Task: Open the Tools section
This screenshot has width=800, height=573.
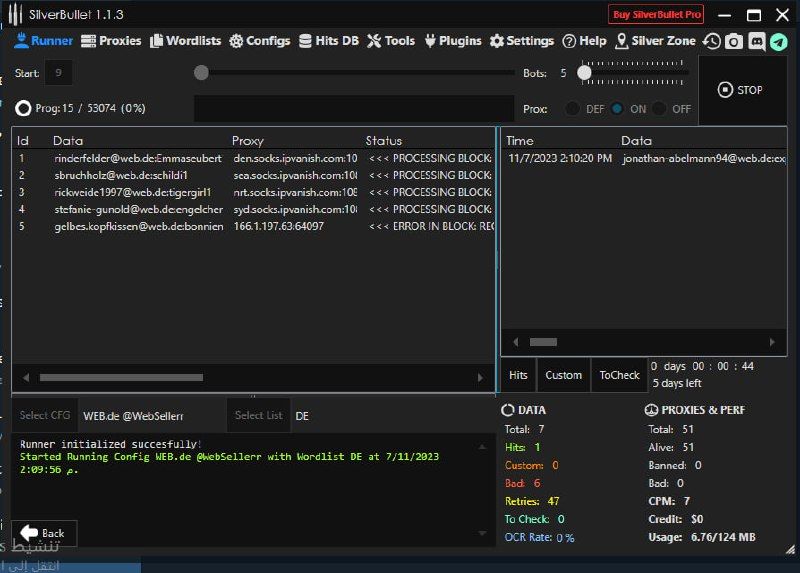Action: (x=391, y=41)
